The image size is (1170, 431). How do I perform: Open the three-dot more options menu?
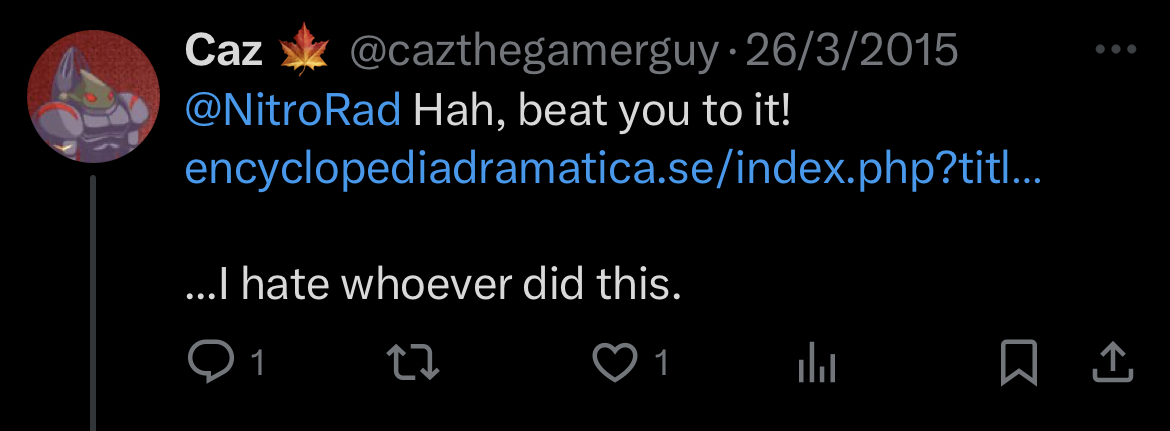click(x=1116, y=50)
